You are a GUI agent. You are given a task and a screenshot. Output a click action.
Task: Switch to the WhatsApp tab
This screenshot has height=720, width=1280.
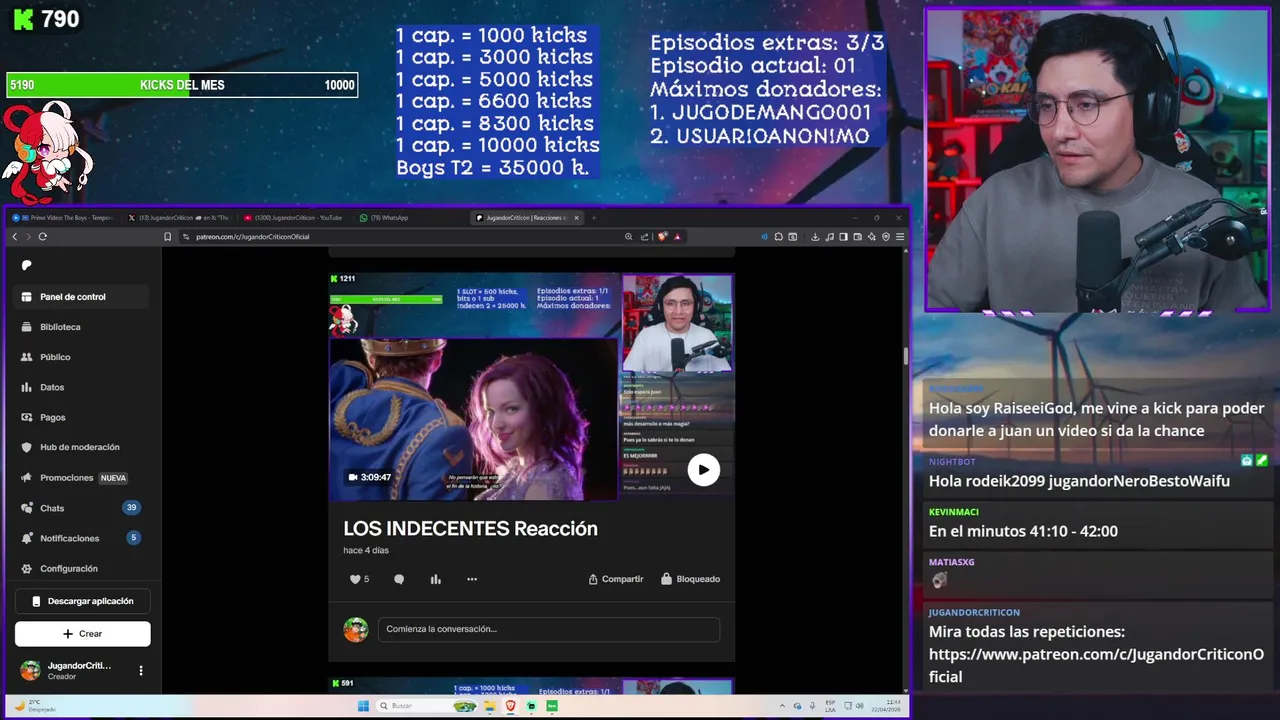pyautogui.click(x=385, y=217)
